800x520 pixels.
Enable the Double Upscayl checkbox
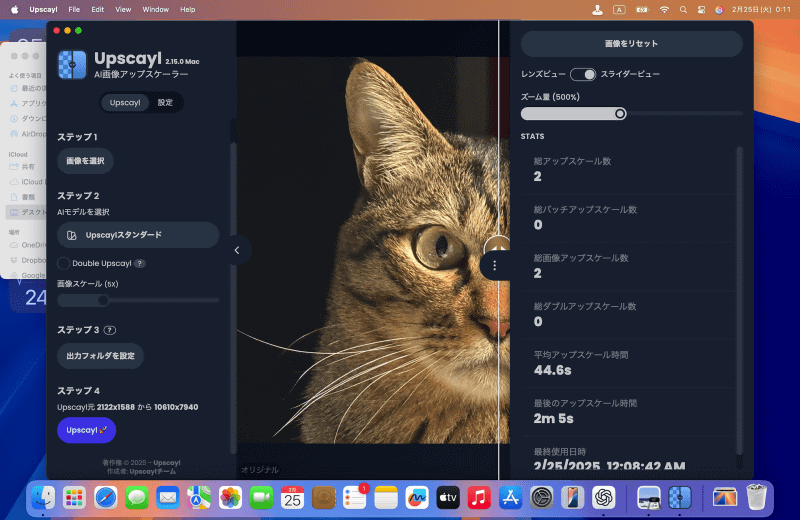[x=63, y=263]
